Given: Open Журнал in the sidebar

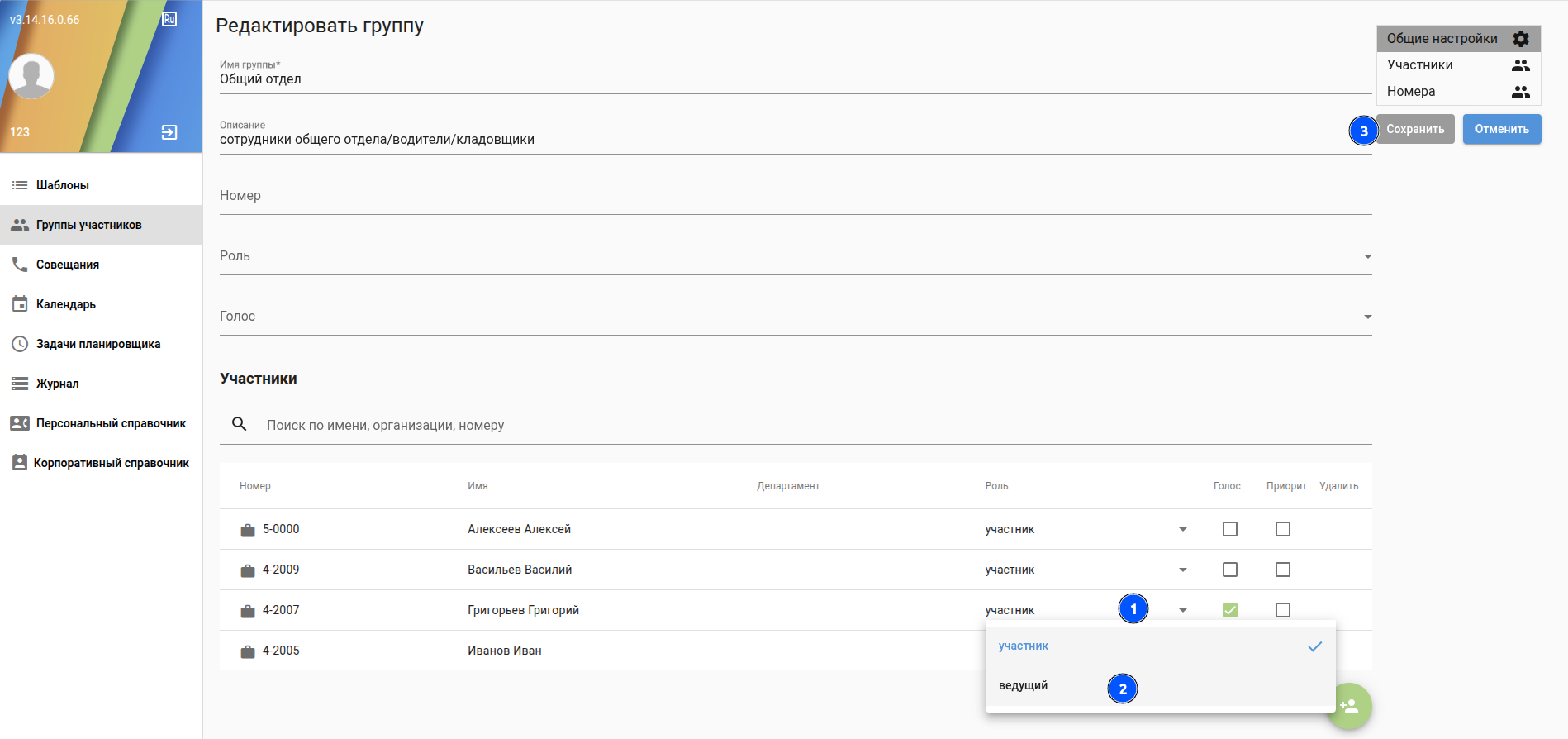Looking at the screenshot, I should point(58,384).
